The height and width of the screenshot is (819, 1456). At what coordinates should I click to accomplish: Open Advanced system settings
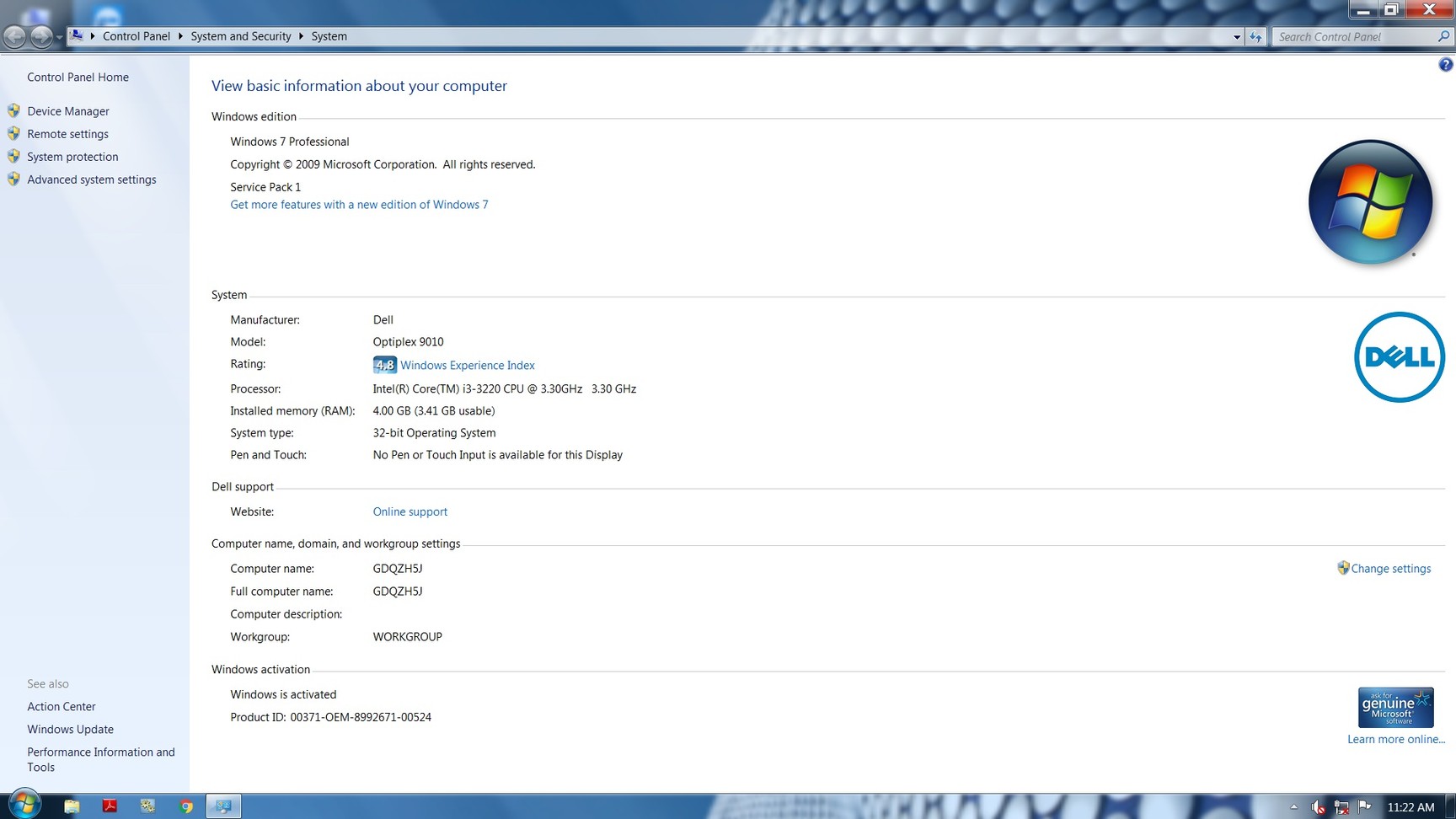(91, 179)
